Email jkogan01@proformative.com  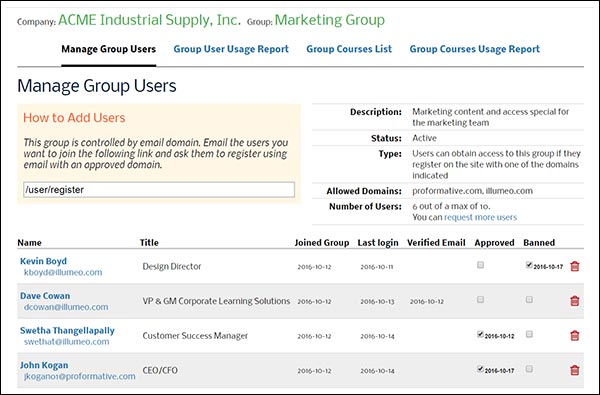(79, 376)
